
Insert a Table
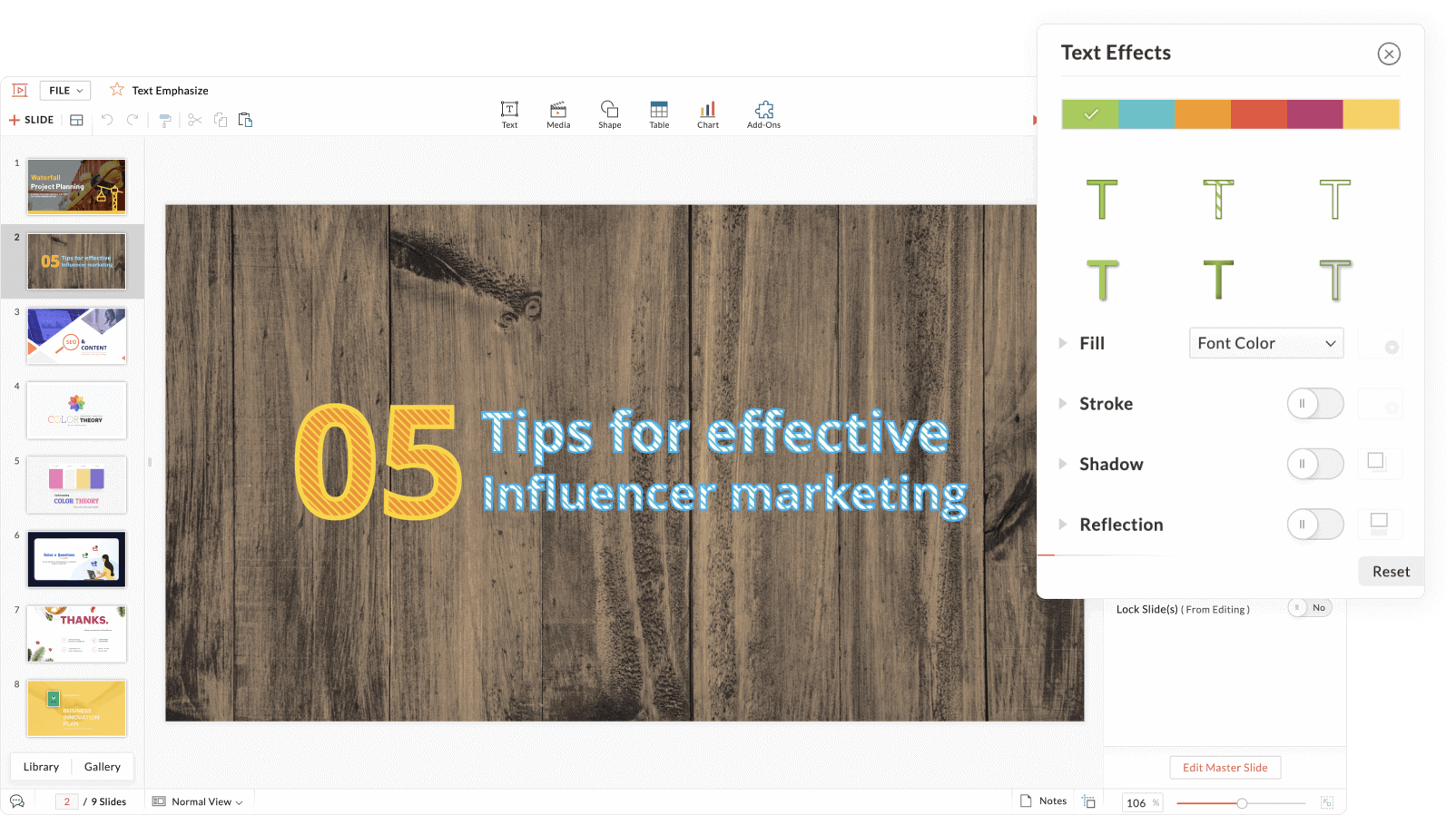point(659,114)
